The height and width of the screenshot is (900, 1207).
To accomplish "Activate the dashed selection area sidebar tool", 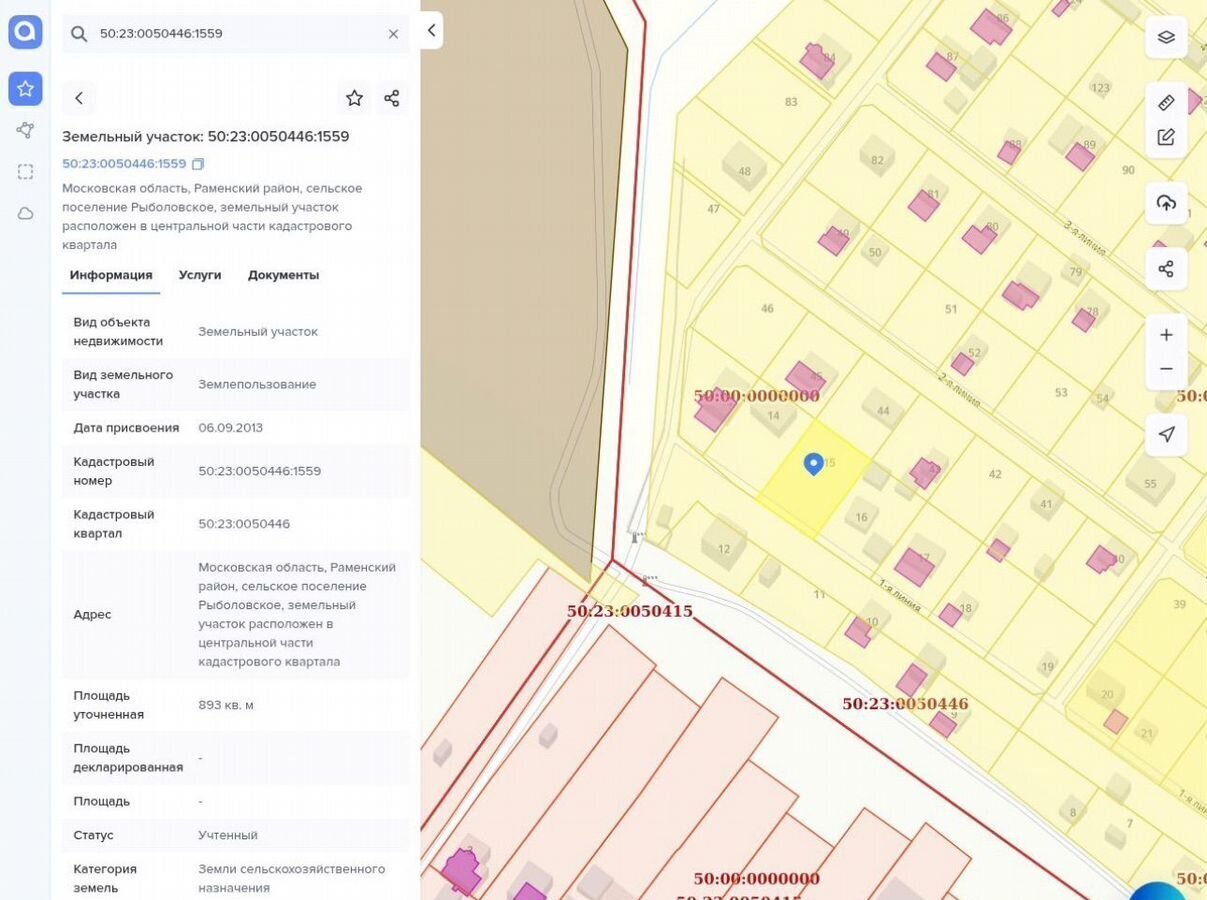I will click(25, 172).
